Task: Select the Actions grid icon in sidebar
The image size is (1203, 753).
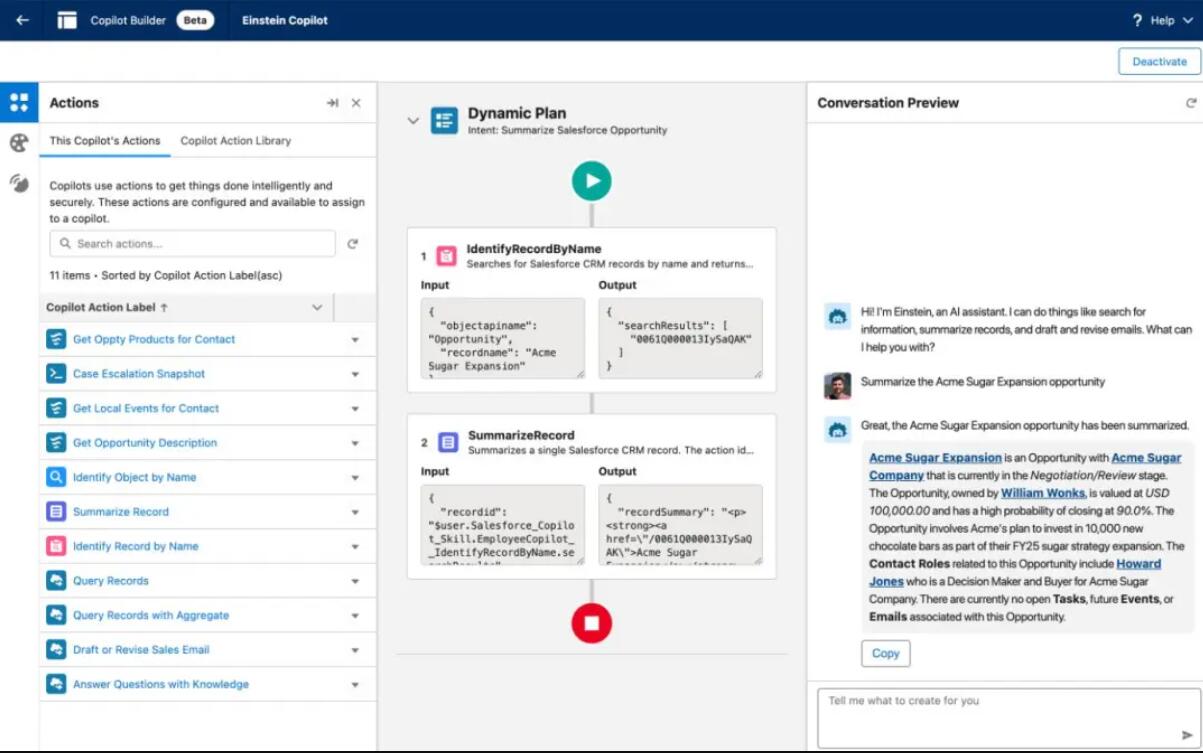Action: [19, 102]
